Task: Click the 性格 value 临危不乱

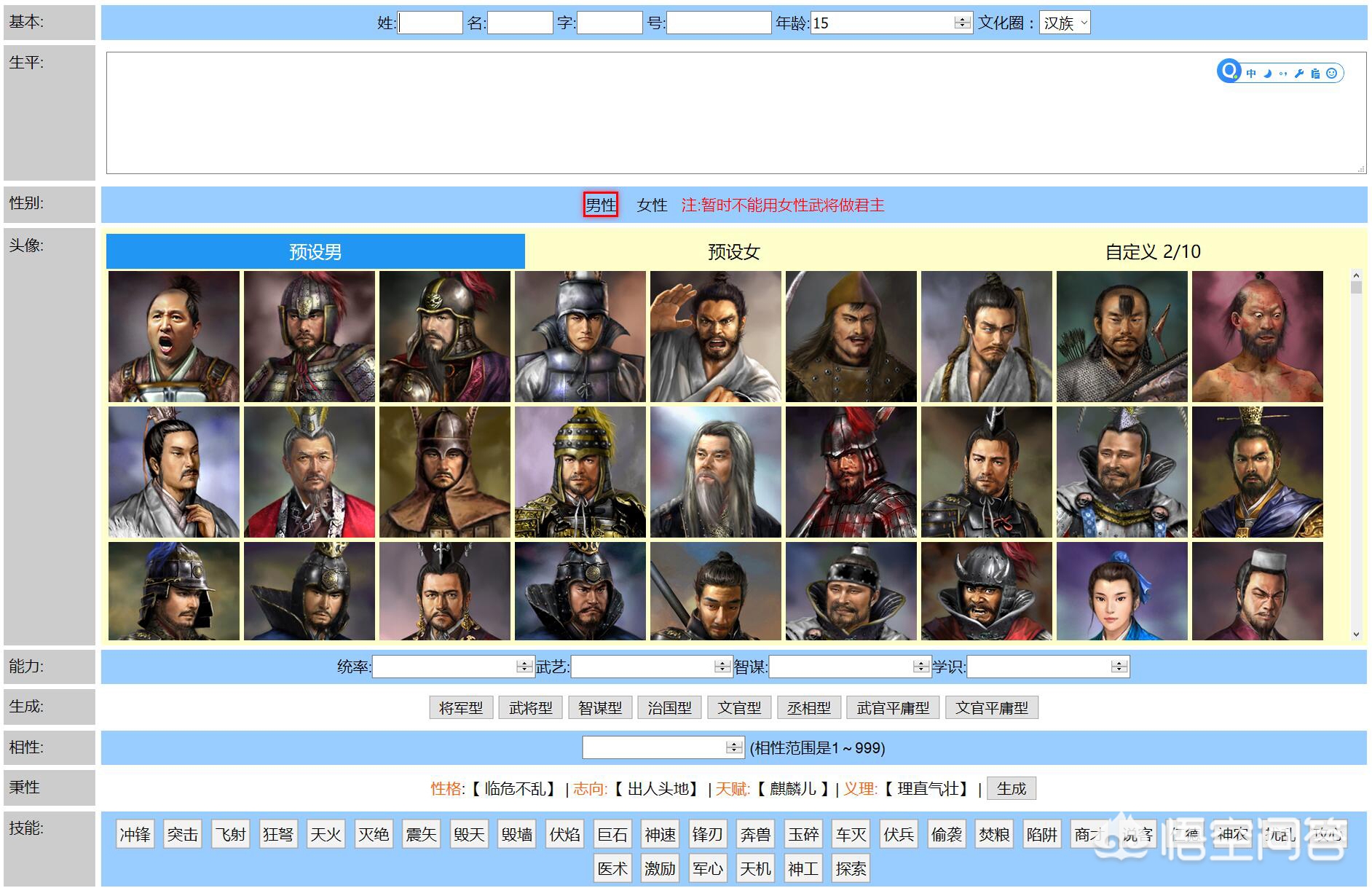Action: (x=514, y=789)
